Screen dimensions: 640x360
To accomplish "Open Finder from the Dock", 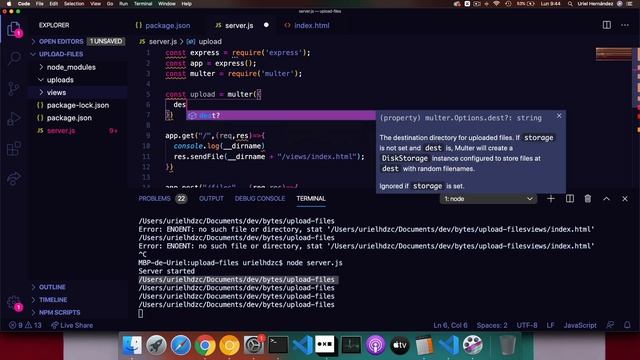I will pyautogui.click(x=132, y=345).
